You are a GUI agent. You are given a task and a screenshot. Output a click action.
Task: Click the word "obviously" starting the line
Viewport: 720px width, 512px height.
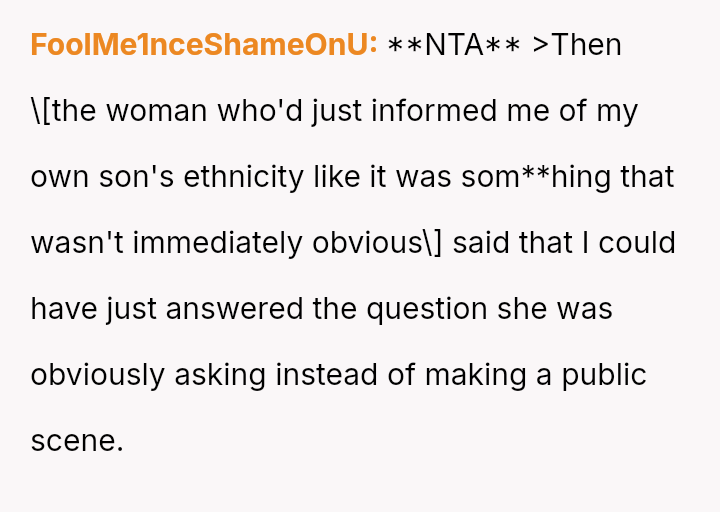tap(98, 375)
